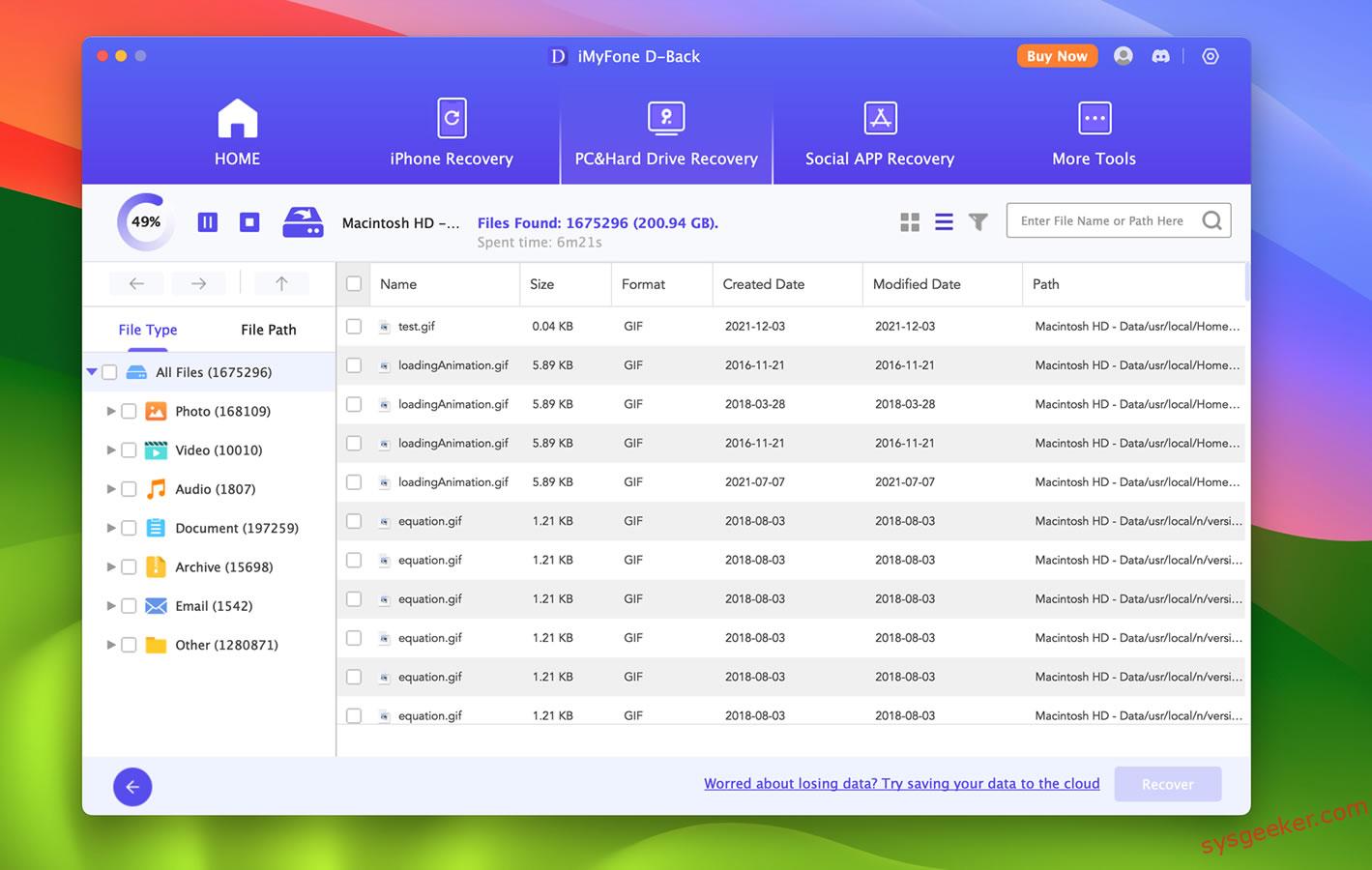Image resolution: width=1372 pixels, height=870 pixels.
Task: Check the Archive (15698) checkbox
Action: point(129,566)
